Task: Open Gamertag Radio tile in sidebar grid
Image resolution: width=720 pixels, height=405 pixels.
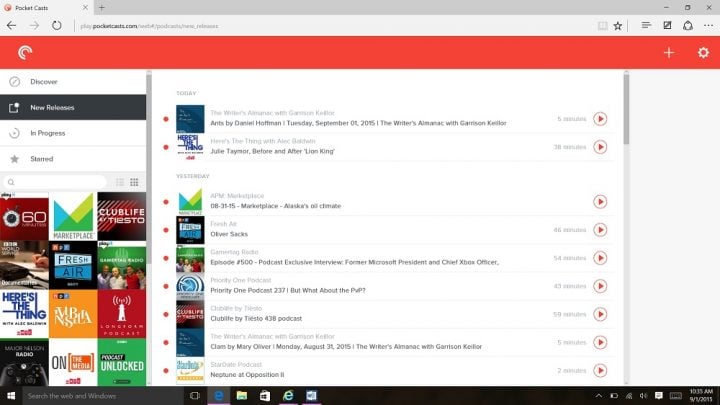Action: [122, 265]
